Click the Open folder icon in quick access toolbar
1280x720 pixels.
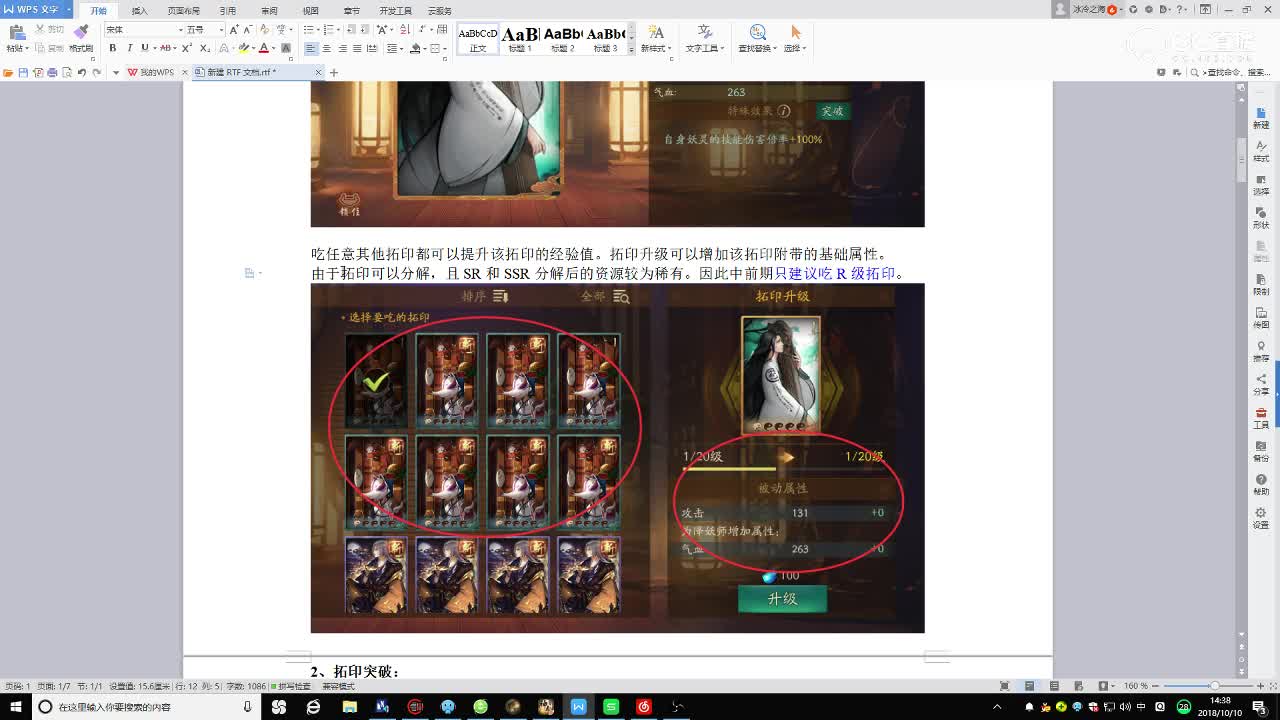8,72
